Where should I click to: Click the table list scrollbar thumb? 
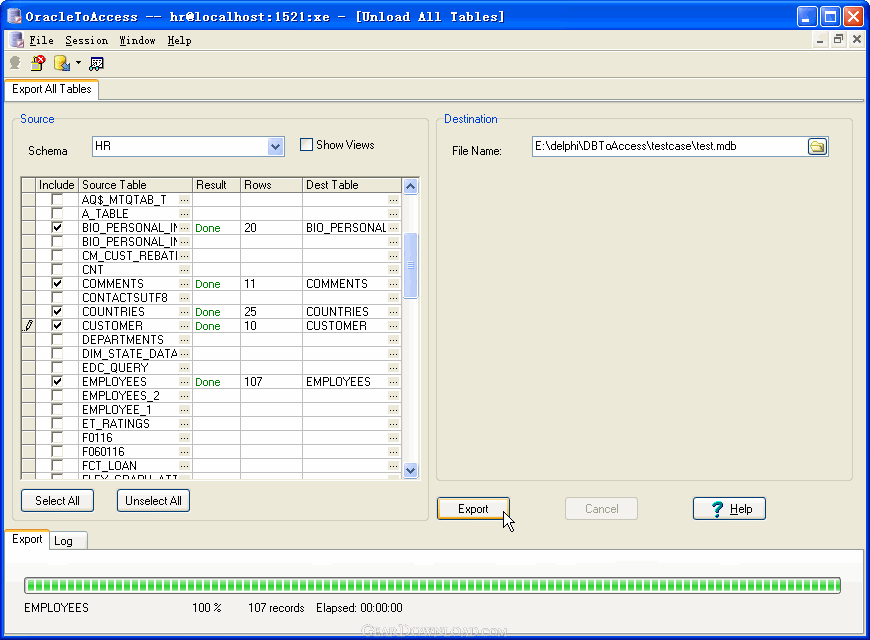tap(411, 266)
